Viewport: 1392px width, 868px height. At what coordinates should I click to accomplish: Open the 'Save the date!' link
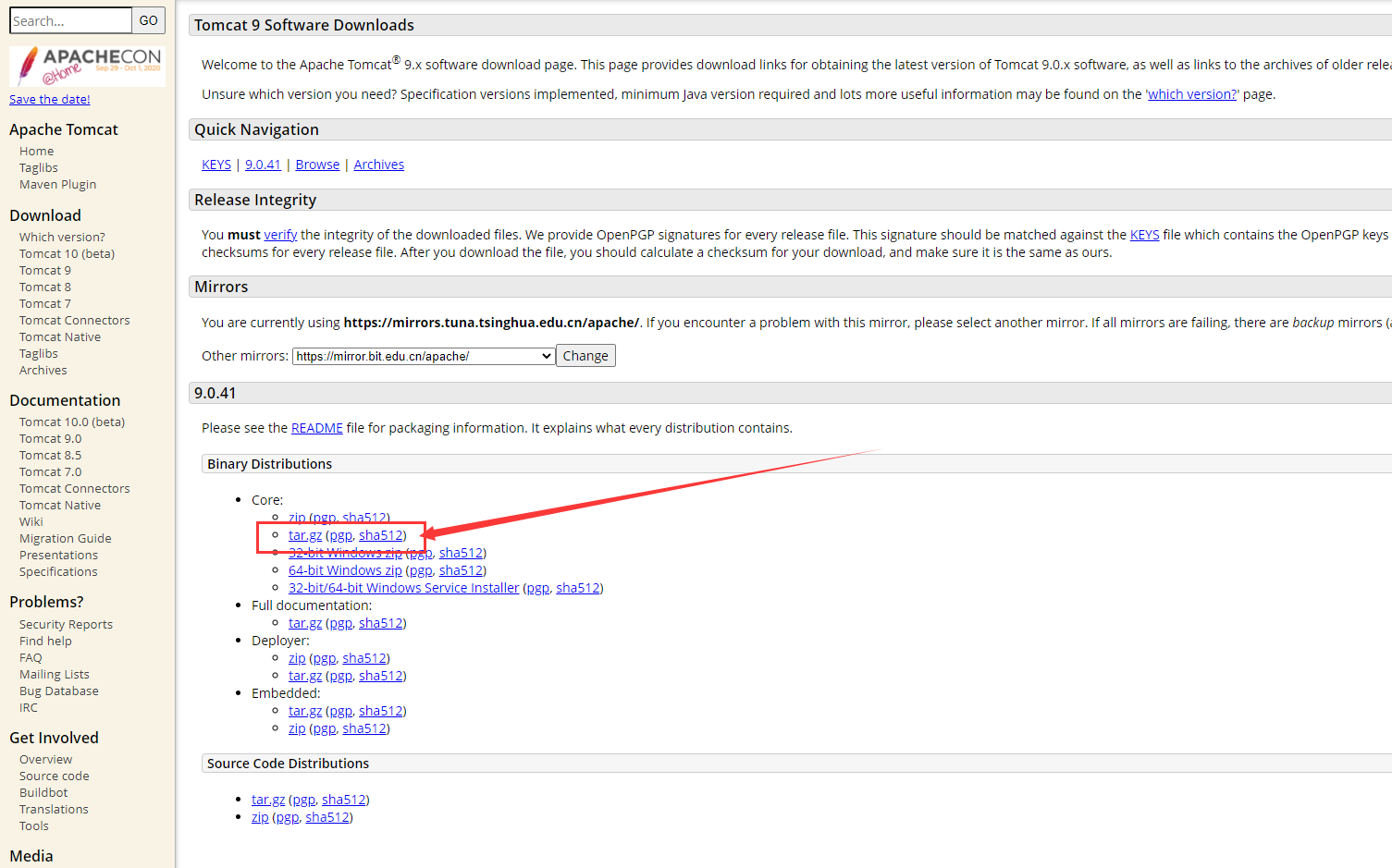coord(50,99)
